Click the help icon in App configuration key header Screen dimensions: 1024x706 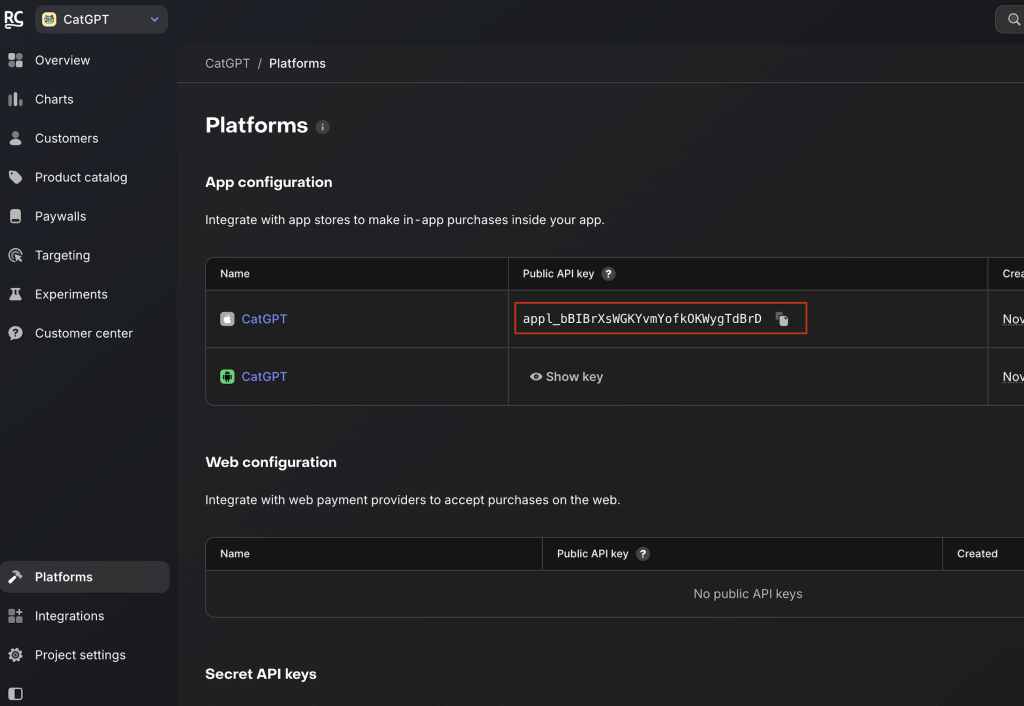(609, 274)
